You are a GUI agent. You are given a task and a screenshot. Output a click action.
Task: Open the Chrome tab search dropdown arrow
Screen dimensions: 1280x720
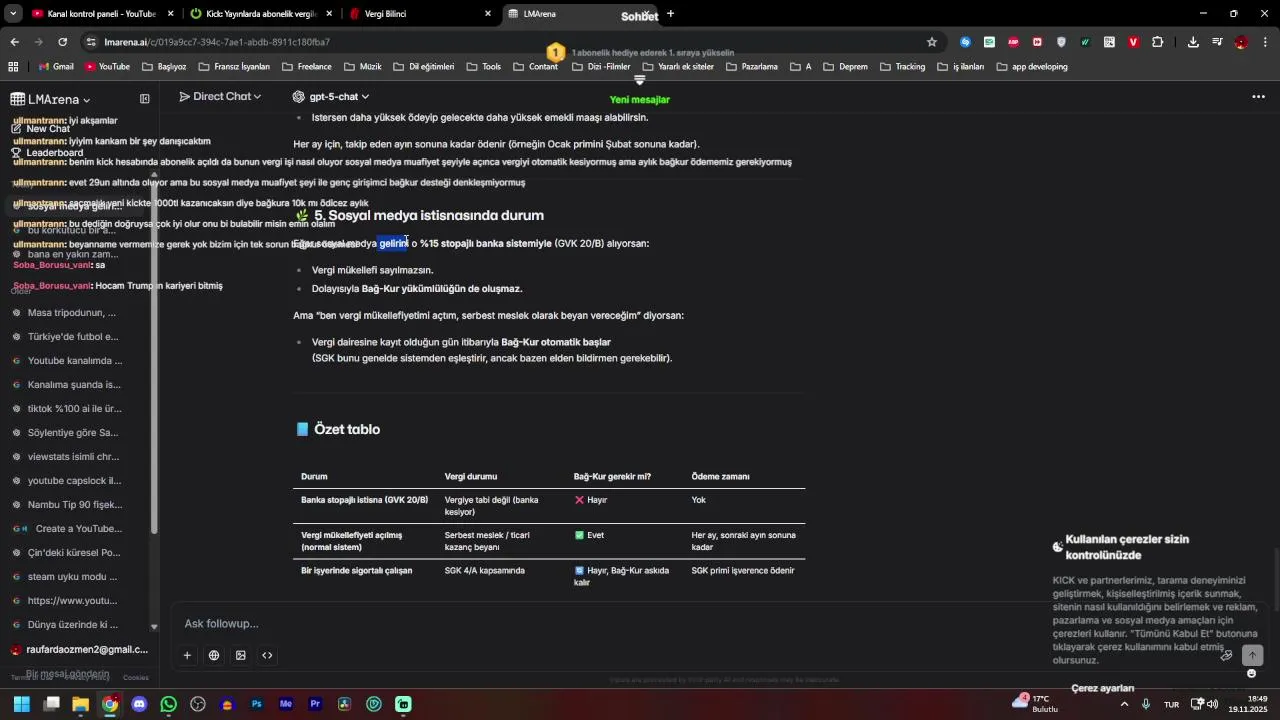pyautogui.click(x=13, y=14)
